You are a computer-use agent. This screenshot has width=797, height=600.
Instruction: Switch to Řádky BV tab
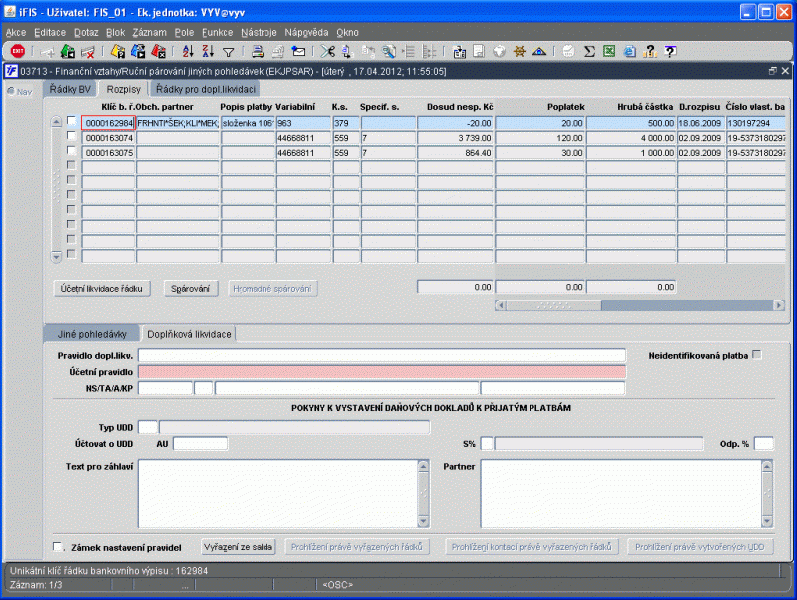70,89
